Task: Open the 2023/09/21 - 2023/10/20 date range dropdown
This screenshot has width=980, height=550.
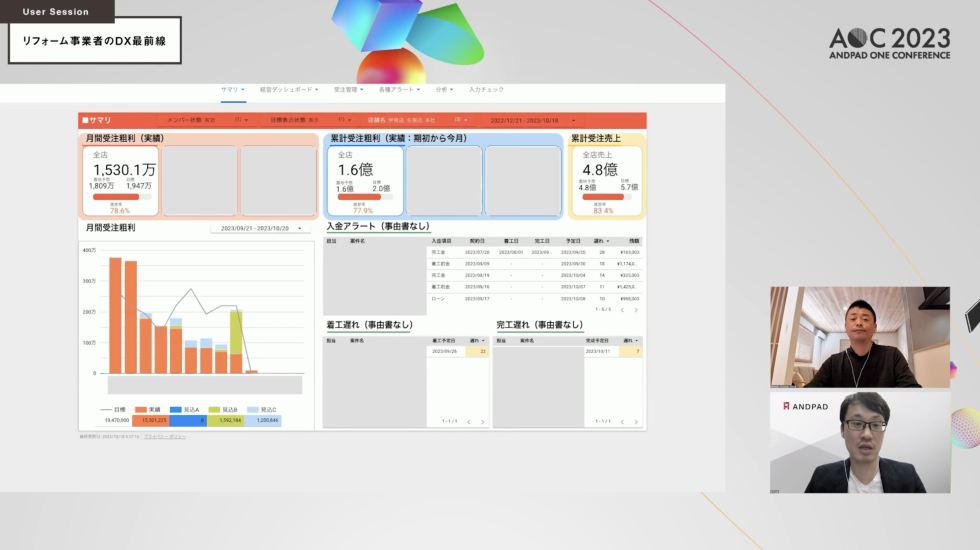Action: 261,228
